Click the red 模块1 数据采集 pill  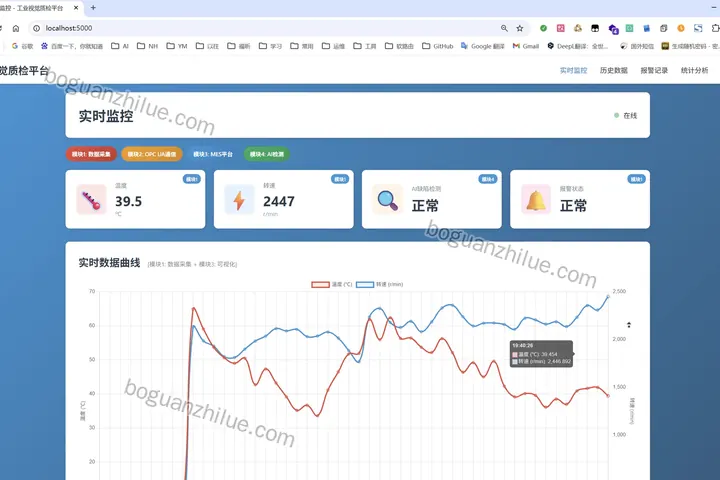(91, 154)
